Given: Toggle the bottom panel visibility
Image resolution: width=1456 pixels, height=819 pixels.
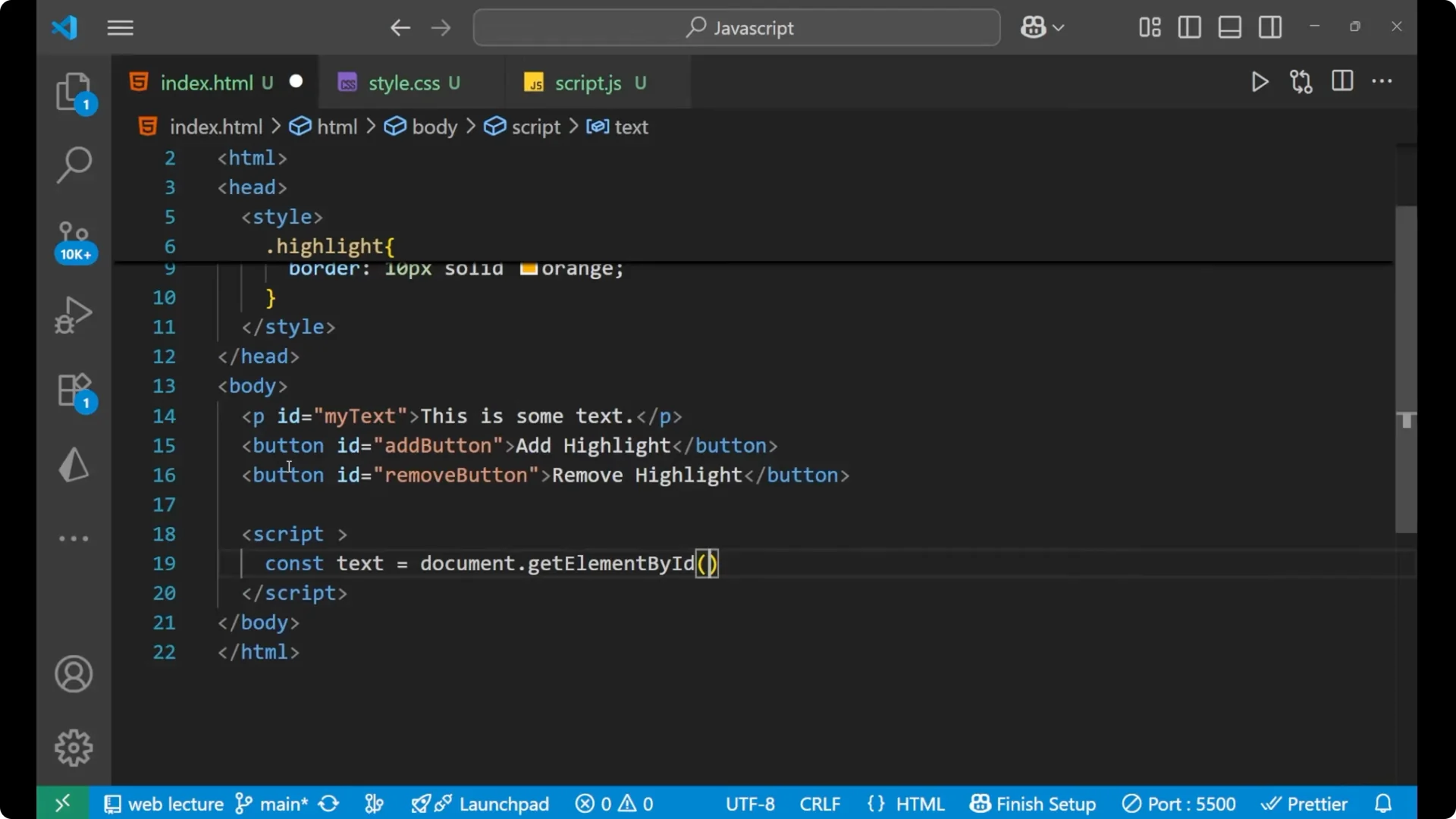Looking at the screenshot, I should (1229, 27).
